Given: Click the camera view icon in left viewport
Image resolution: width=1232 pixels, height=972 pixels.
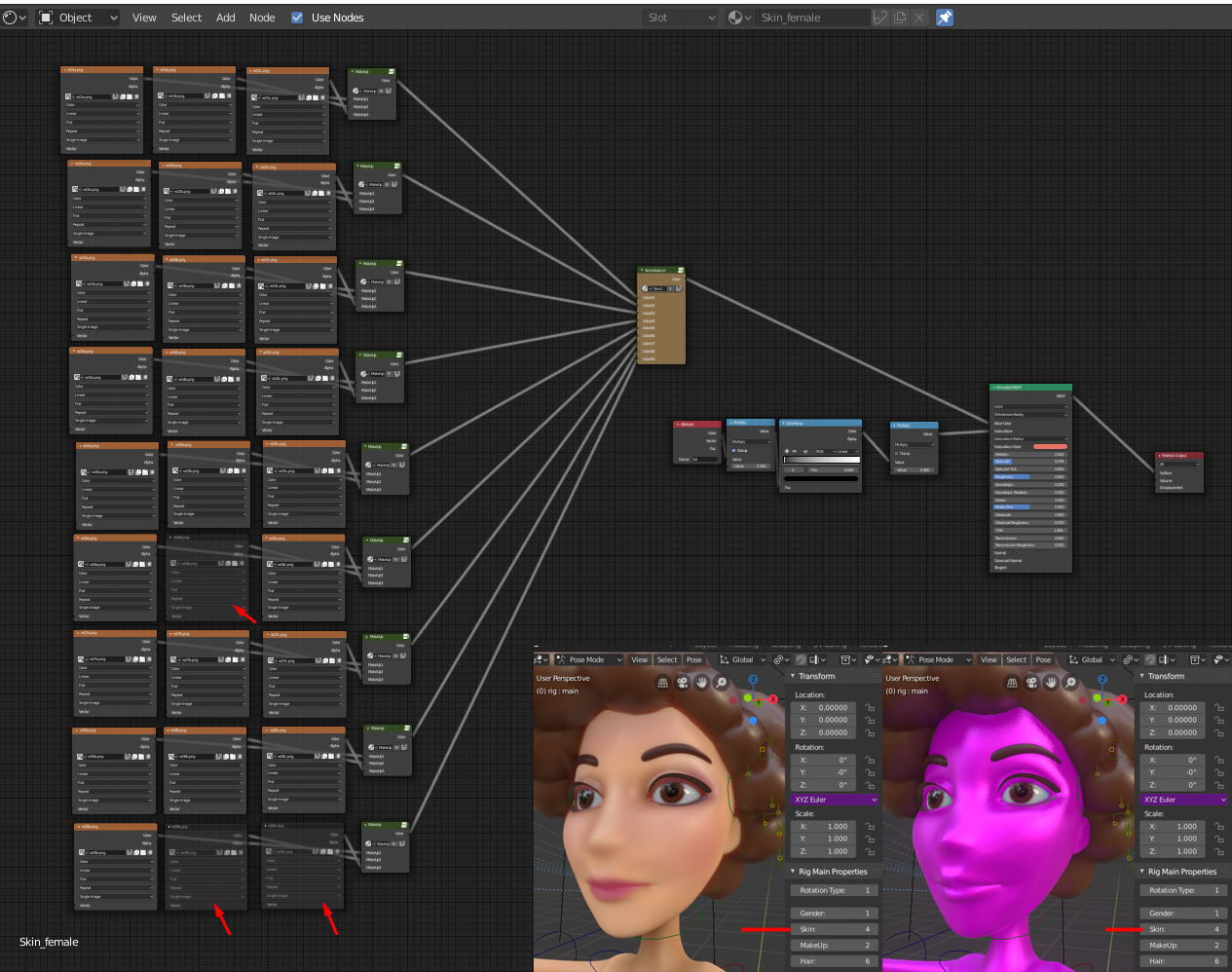Looking at the screenshot, I should 682,683.
